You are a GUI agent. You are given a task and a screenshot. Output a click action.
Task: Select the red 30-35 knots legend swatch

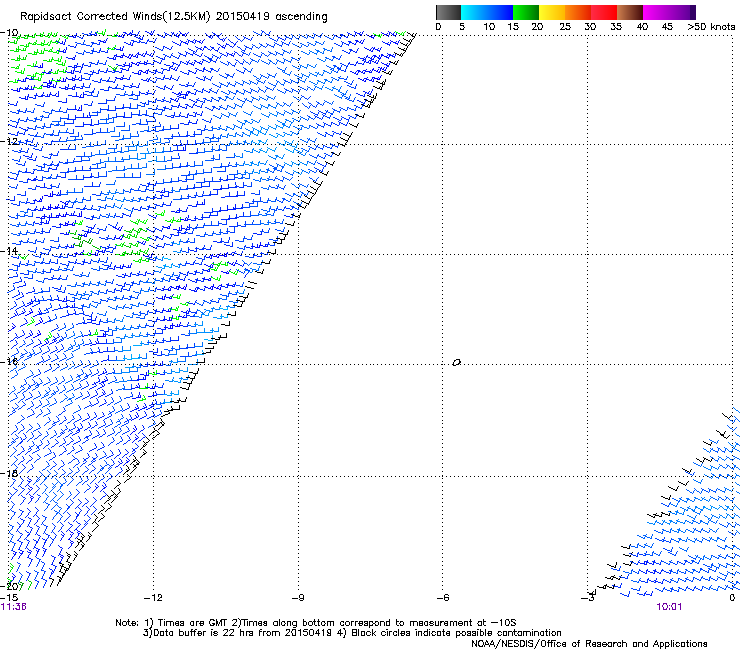click(x=604, y=12)
